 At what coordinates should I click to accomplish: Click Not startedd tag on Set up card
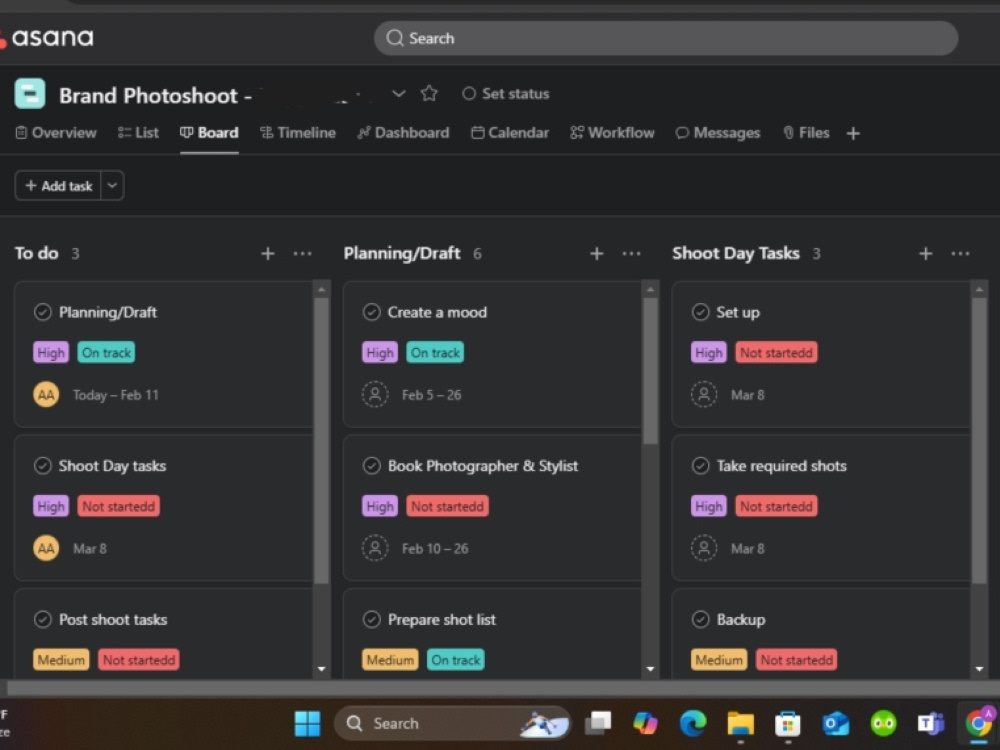click(x=776, y=353)
